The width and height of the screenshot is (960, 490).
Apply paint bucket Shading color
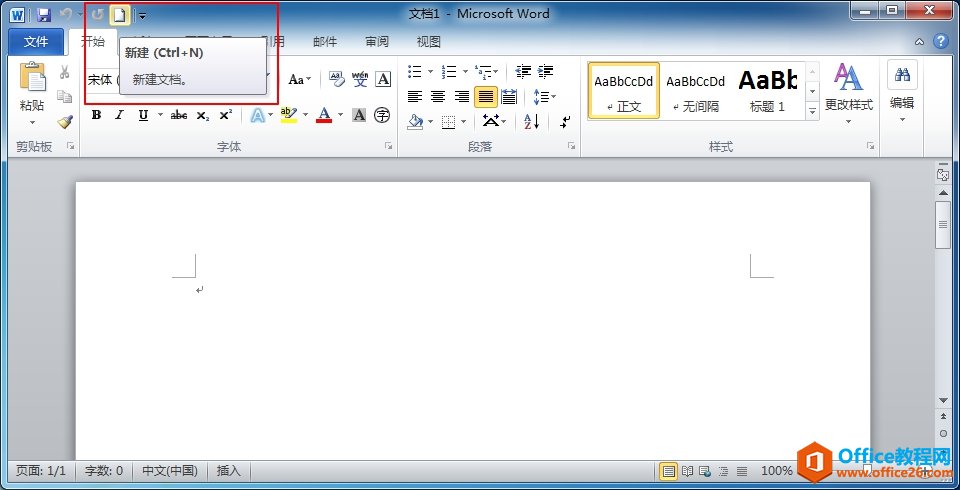click(416, 121)
